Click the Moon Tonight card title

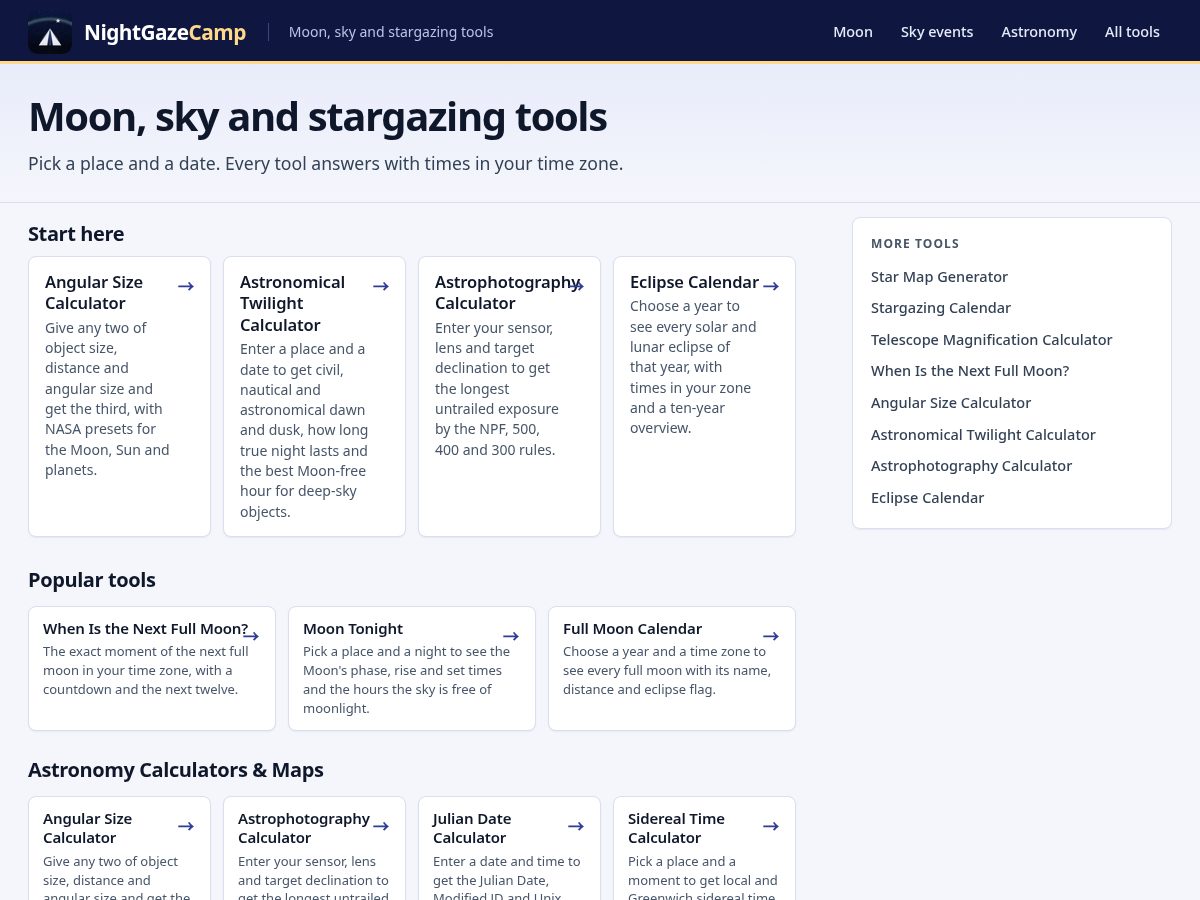point(353,629)
